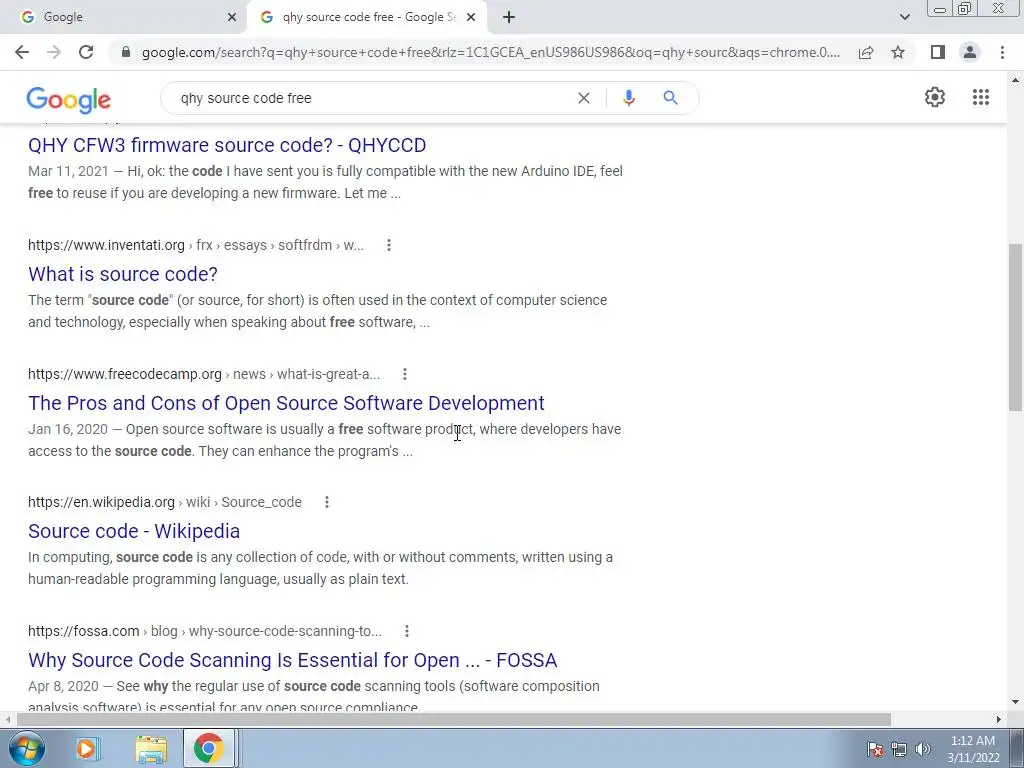Open Pros and Cons of Open Source link
The height and width of the screenshot is (768, 1024).
tap(286, 403)
